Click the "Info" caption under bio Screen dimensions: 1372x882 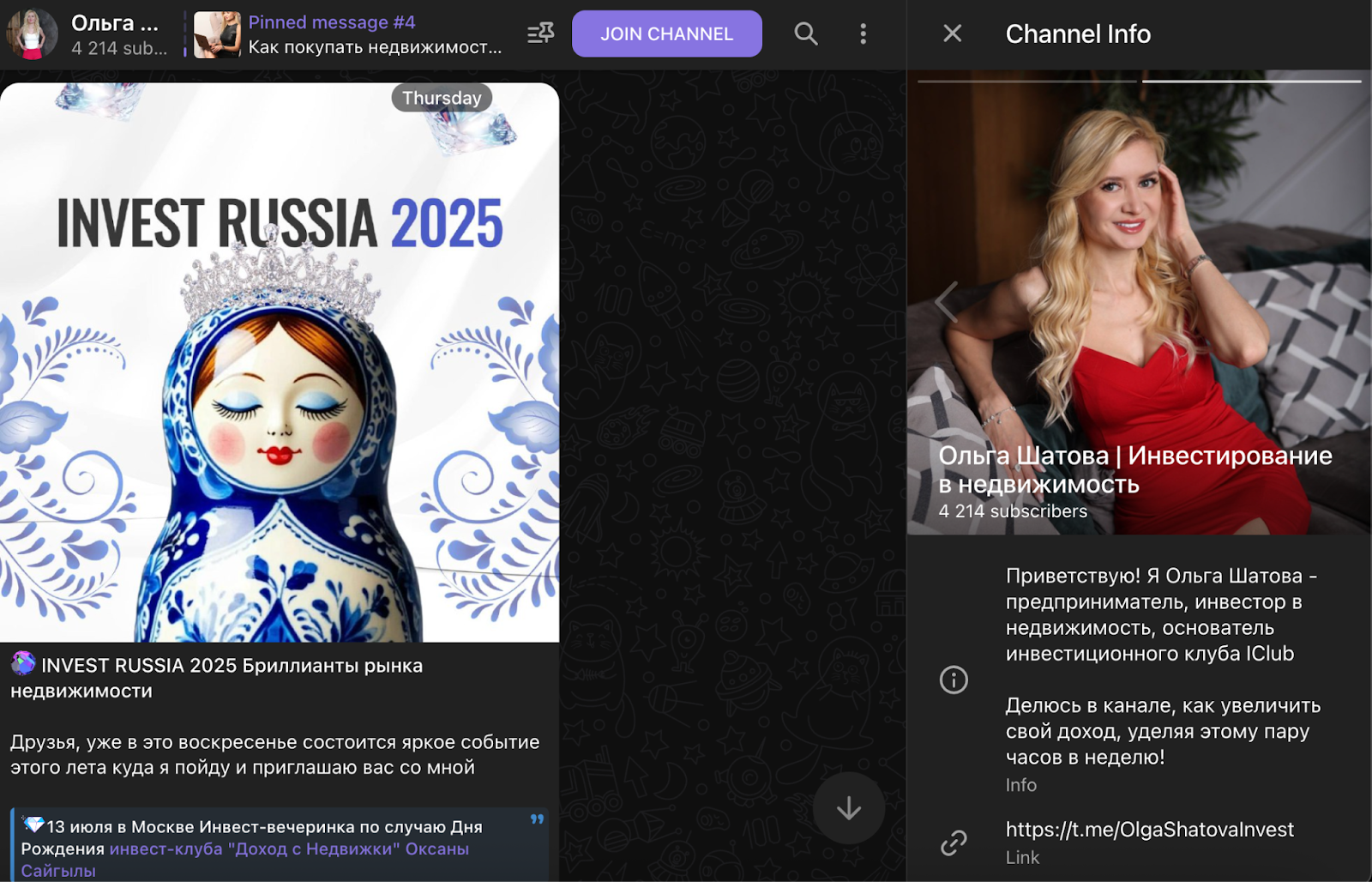[1020, 785]
